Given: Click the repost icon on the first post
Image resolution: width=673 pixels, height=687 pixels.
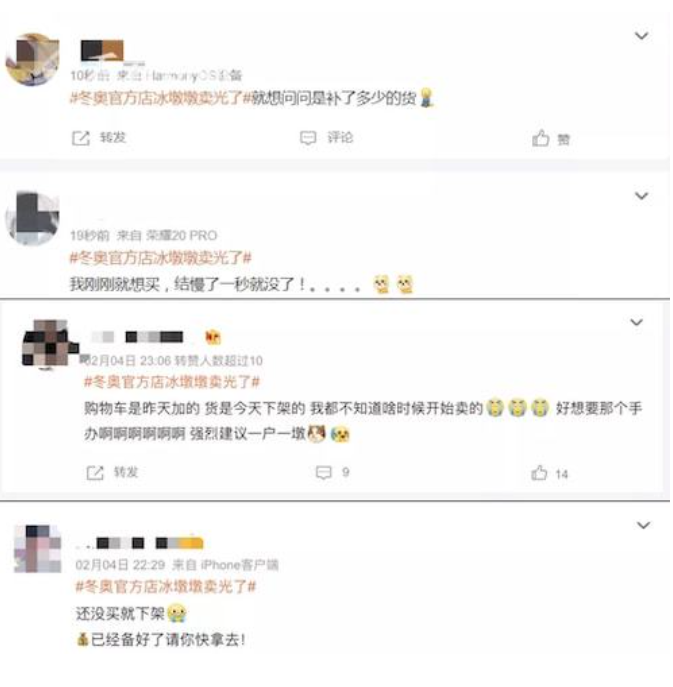Looking at the screenshot, I should 81,138.
